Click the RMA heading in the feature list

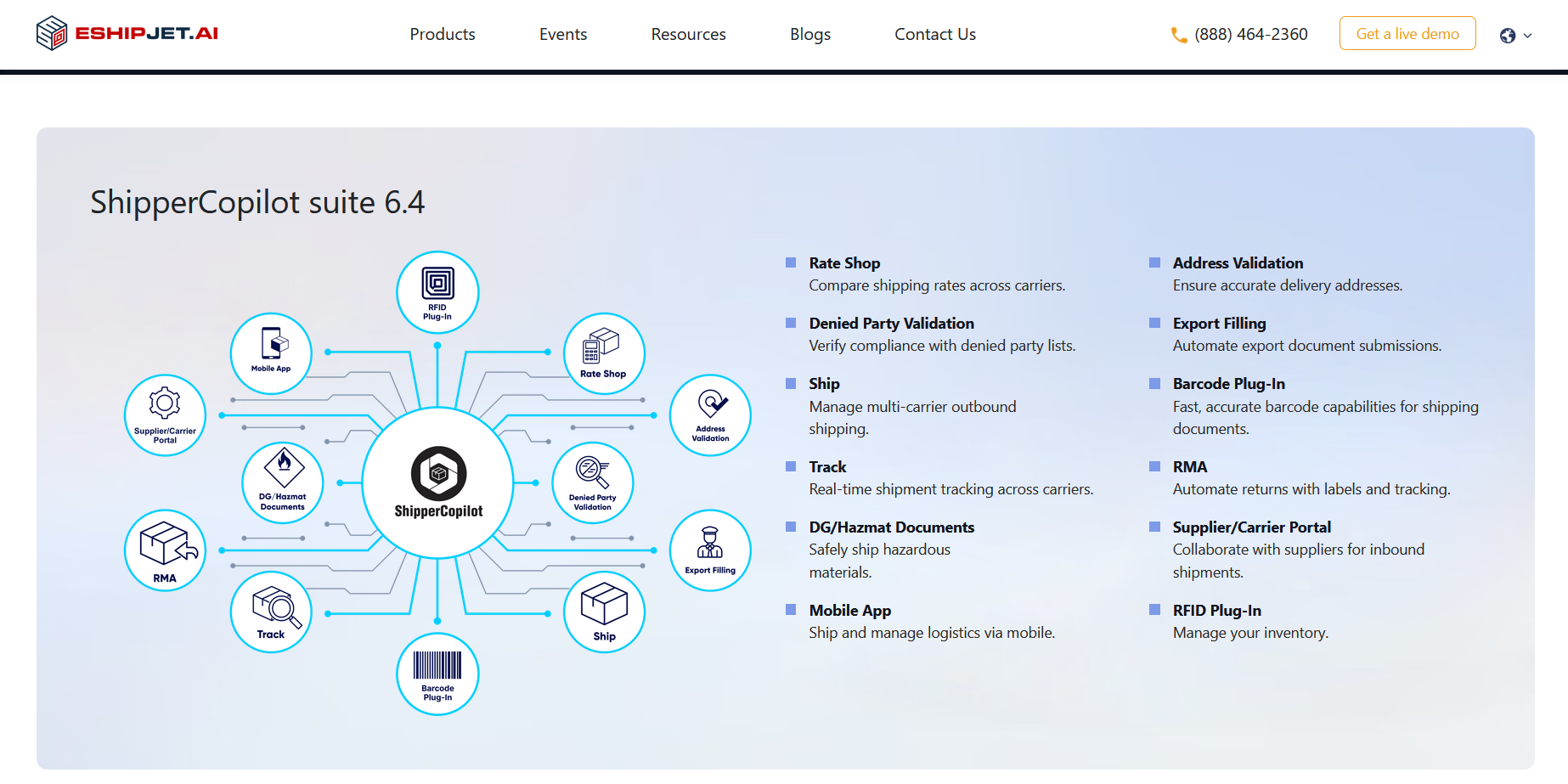[x=1189, y=467]
